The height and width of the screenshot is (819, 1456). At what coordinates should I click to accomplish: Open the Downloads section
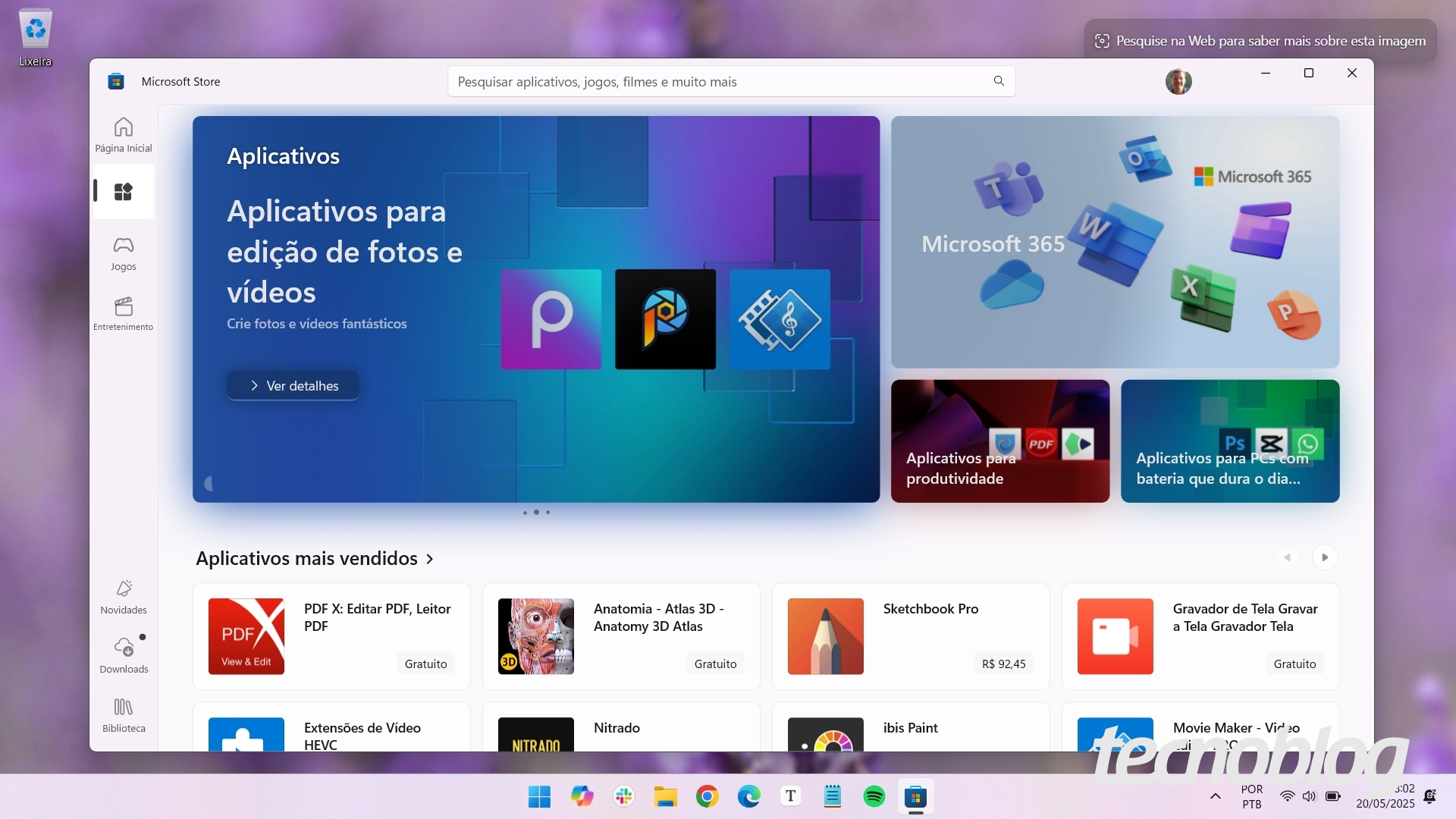coord(124,655)
